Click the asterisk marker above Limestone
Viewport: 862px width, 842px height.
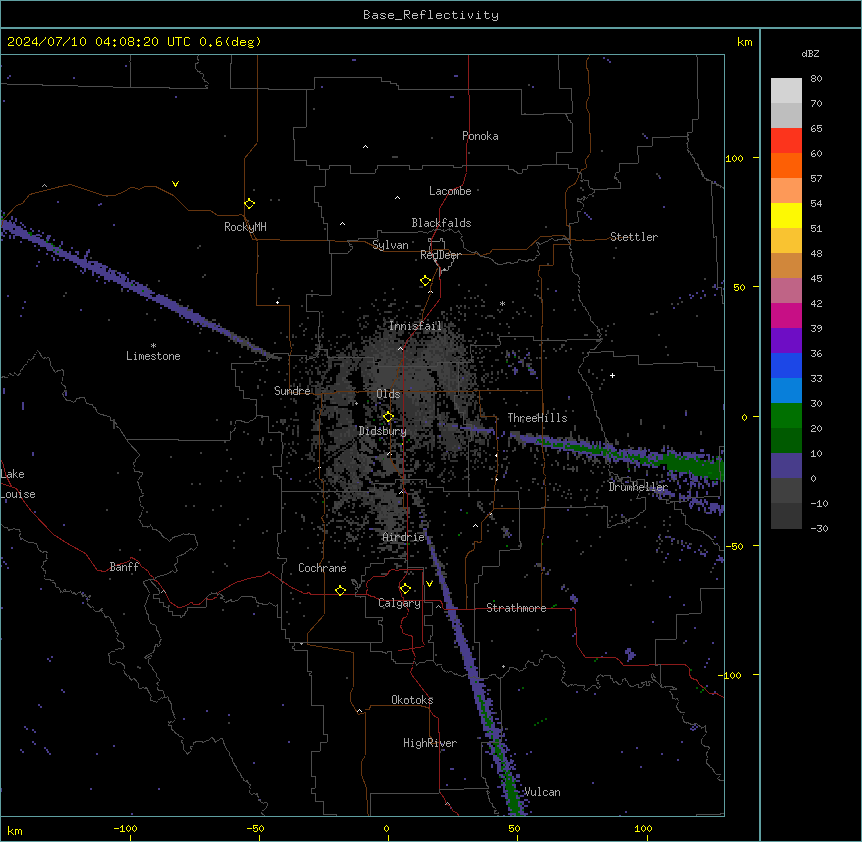coord(153,346)
